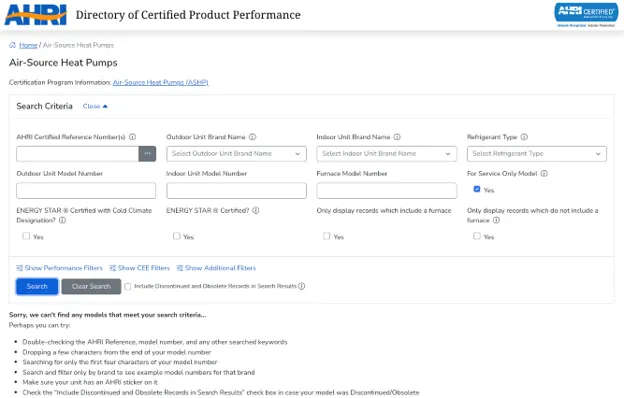
Task: Click into the Indoor Unit Model Number field
Action: click(x=236, y=191)
